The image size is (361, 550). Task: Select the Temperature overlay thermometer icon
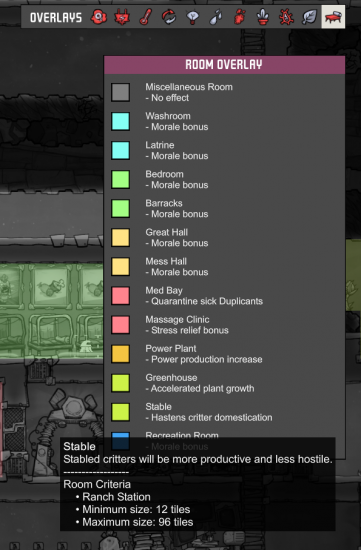coord(146,17)
